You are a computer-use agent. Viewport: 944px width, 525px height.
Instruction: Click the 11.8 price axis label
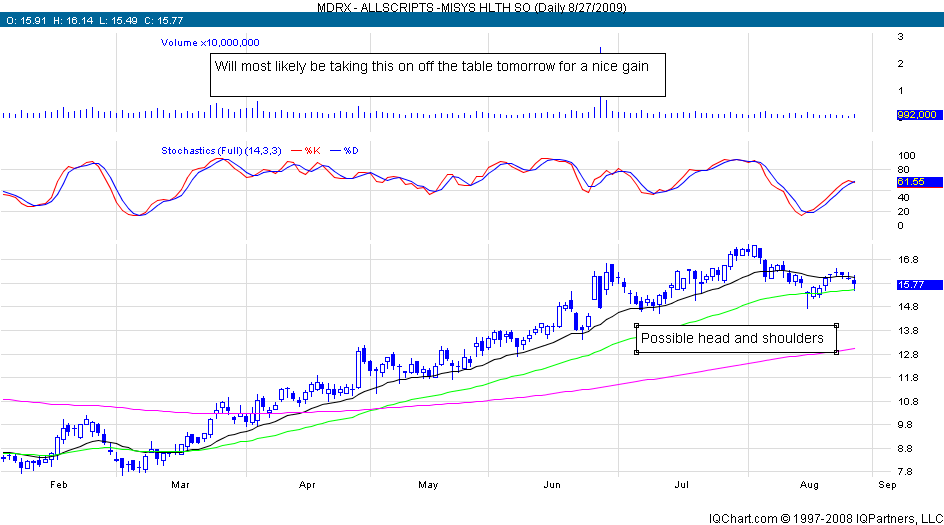pos(908,377)
